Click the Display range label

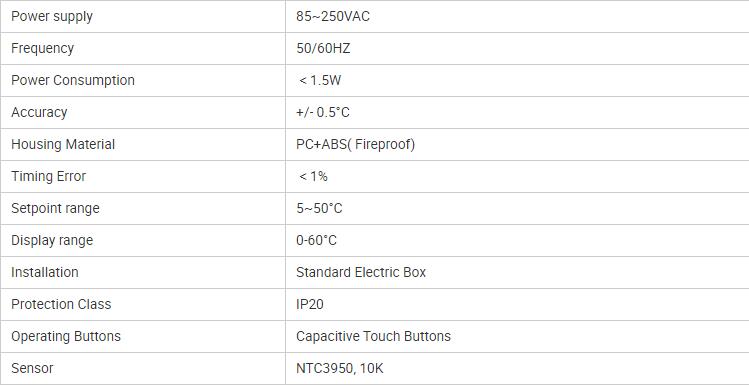click(x=52, y=240)
